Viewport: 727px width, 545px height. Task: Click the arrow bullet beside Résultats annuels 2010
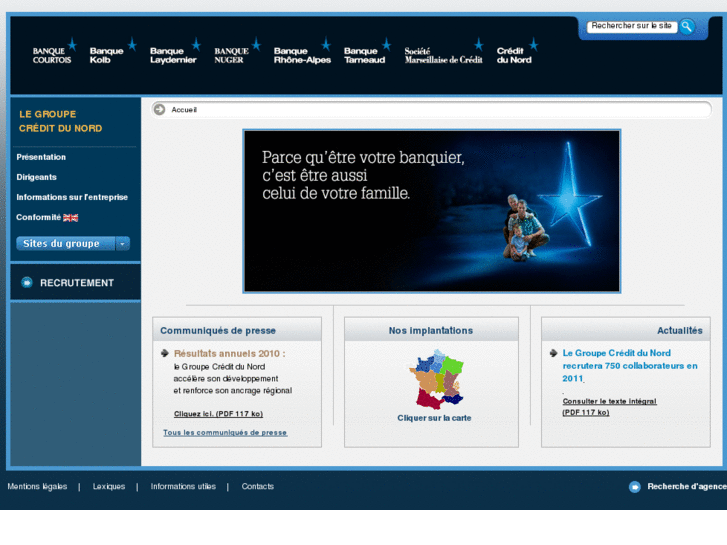[165, 353]
